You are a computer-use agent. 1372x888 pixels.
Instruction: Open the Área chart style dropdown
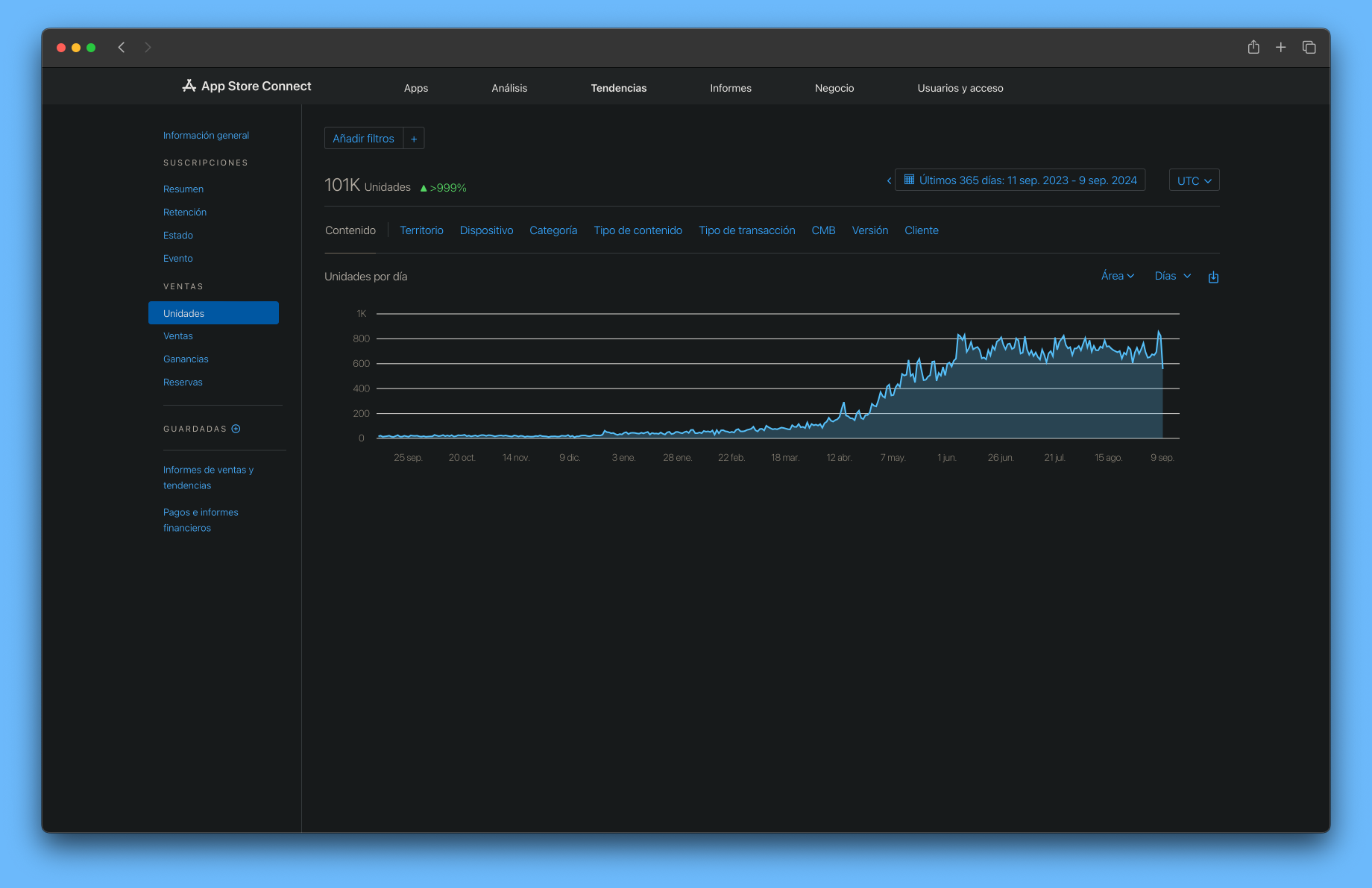coord(1117,275)
